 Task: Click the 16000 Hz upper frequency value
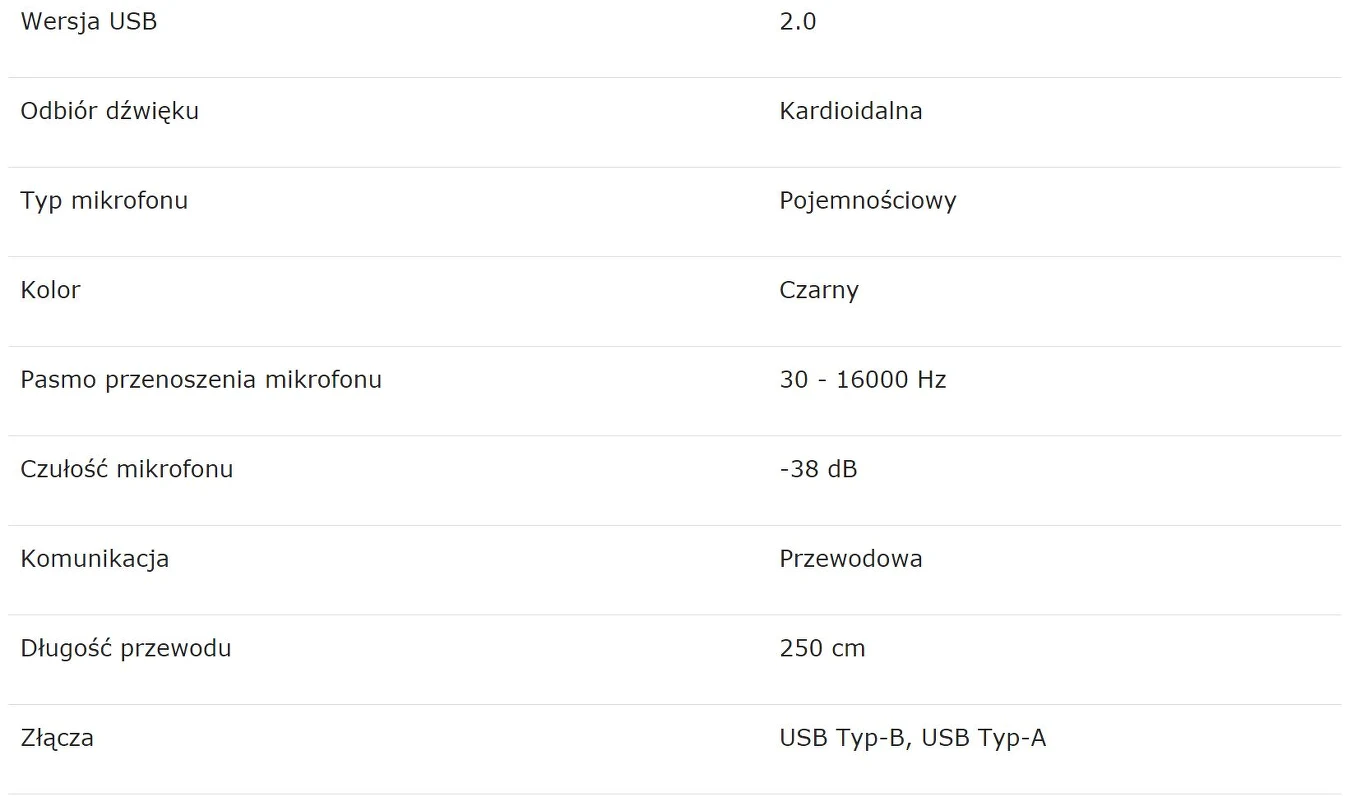[x=892, y=380]
